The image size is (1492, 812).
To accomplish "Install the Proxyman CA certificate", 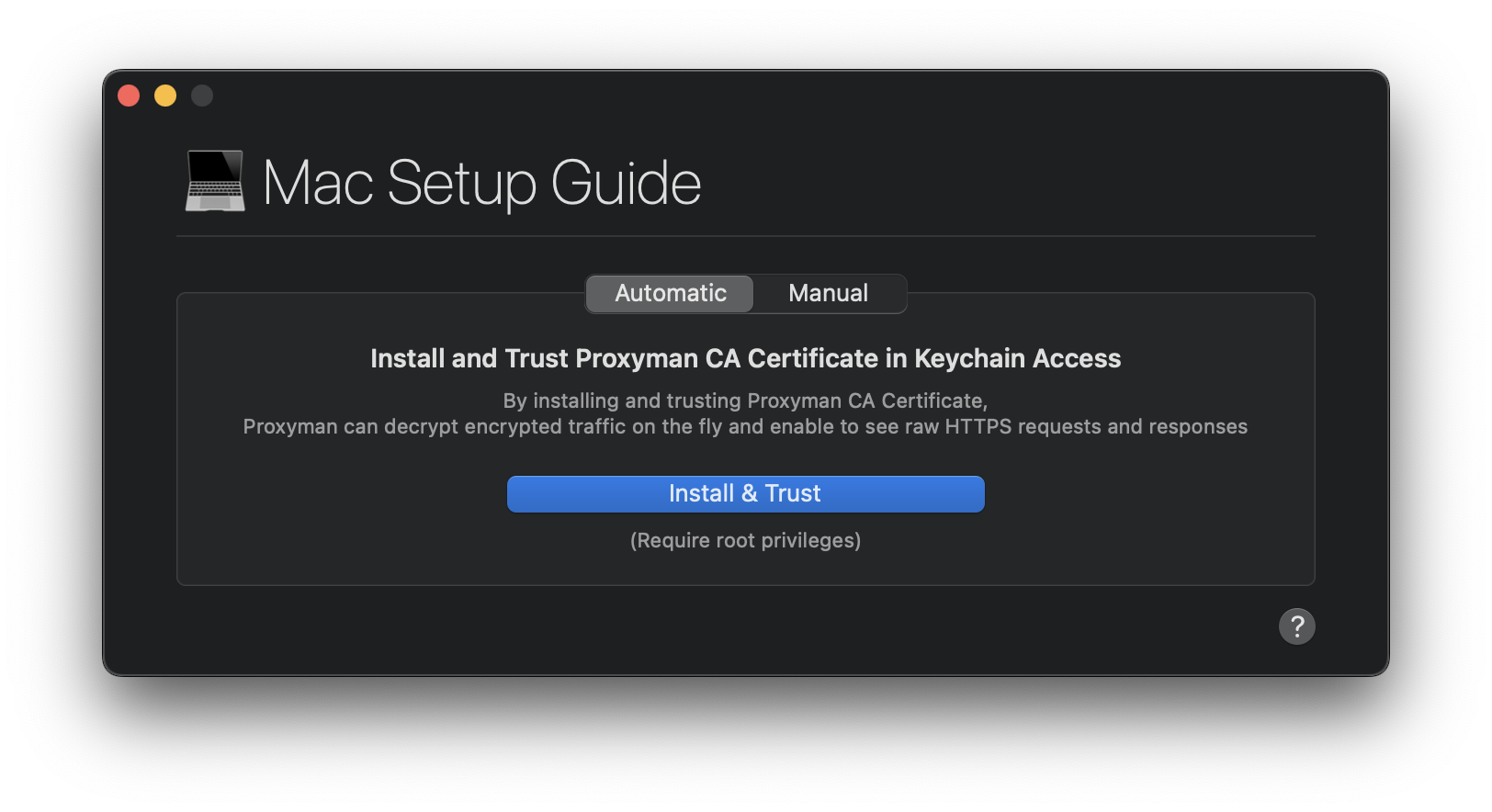I will (x=745, y=493).
